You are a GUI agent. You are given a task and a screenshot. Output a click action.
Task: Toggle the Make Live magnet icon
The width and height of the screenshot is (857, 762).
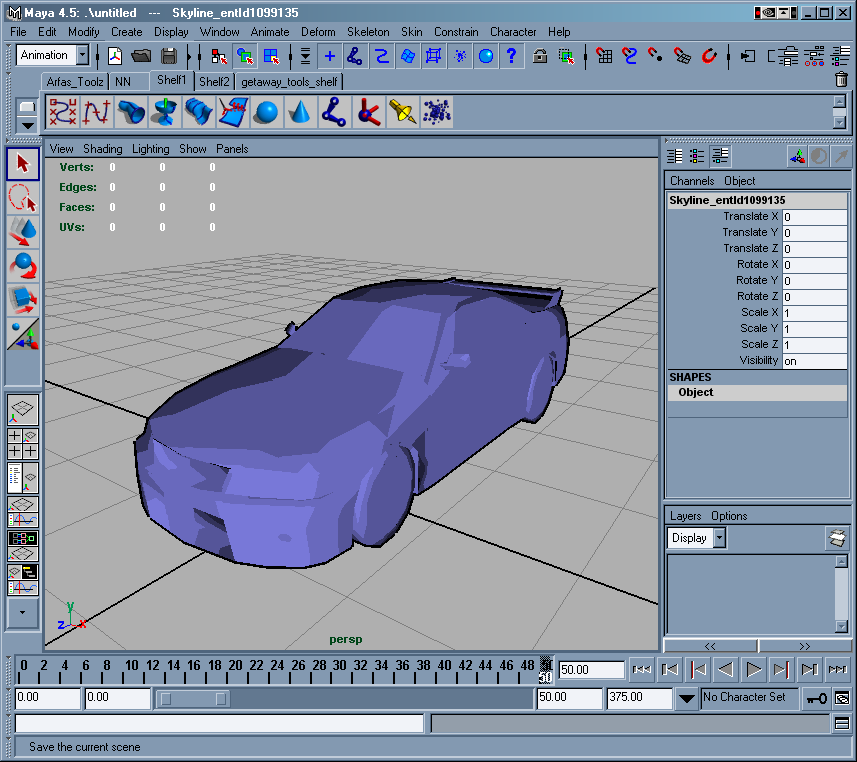(709, 56)
